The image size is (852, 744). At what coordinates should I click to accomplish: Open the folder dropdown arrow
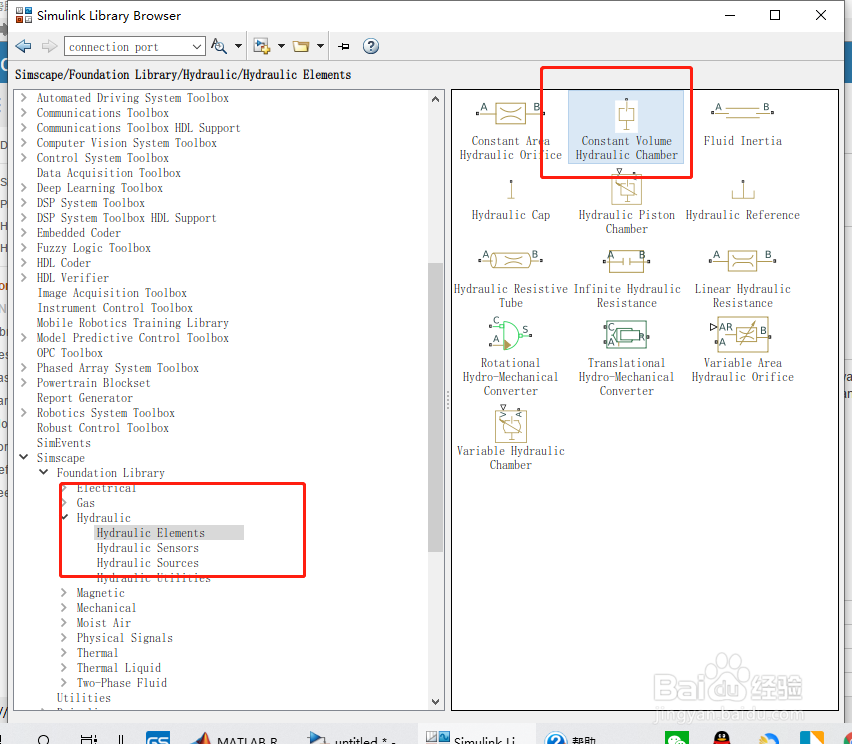click(320, 46)
